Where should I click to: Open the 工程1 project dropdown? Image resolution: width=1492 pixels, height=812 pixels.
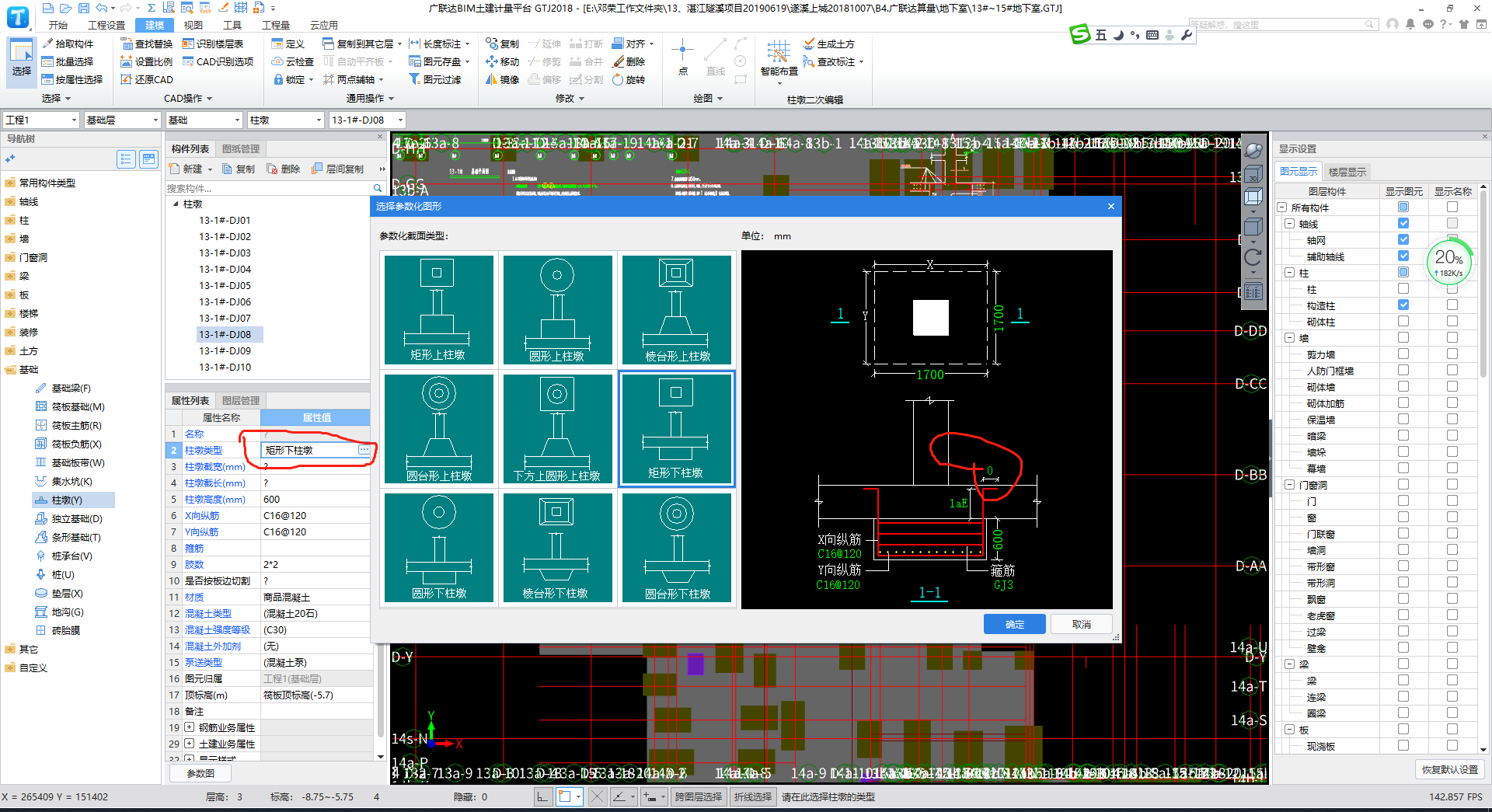click(40, 120)
